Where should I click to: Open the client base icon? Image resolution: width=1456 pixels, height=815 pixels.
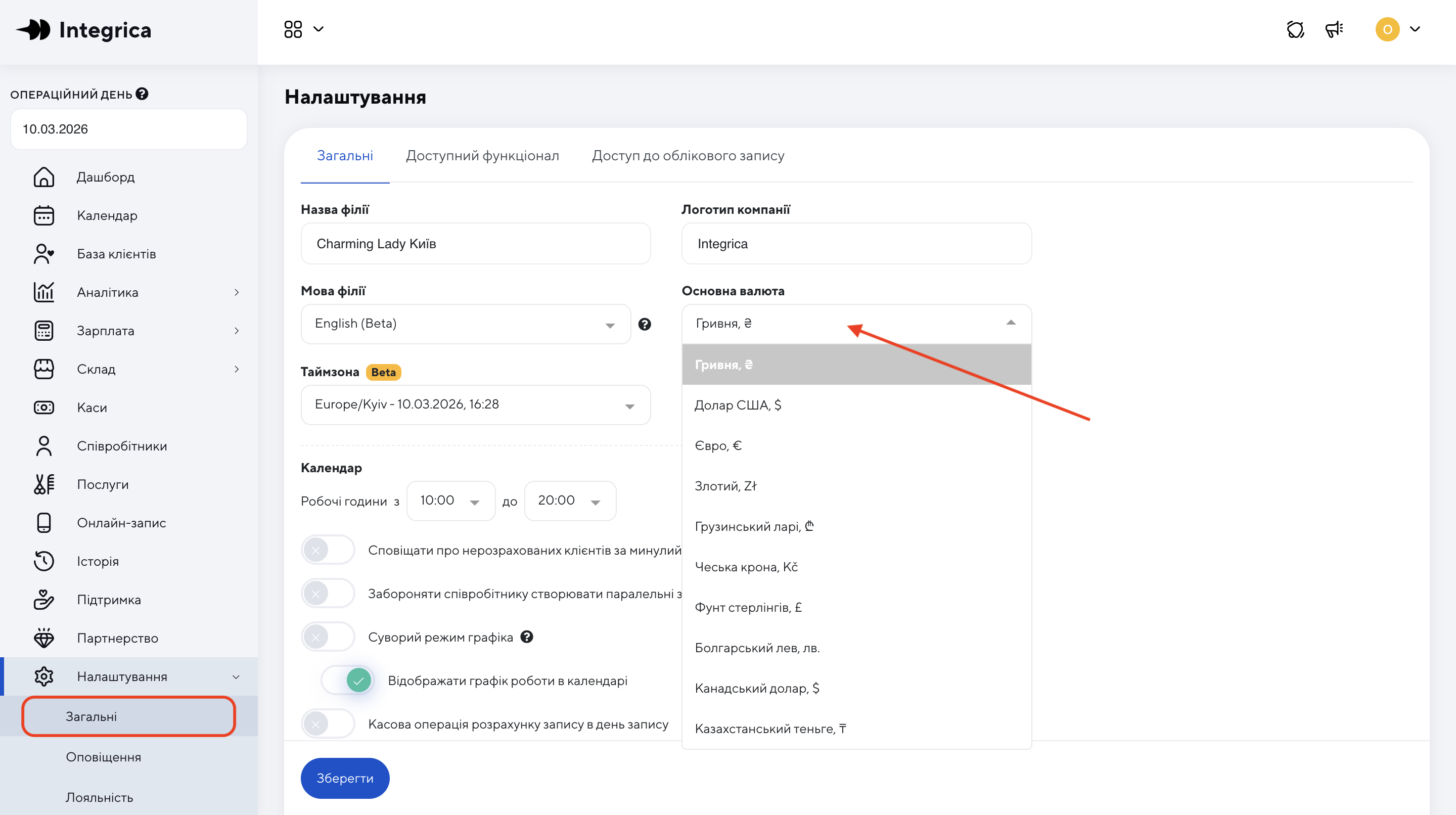pos(43,254)
